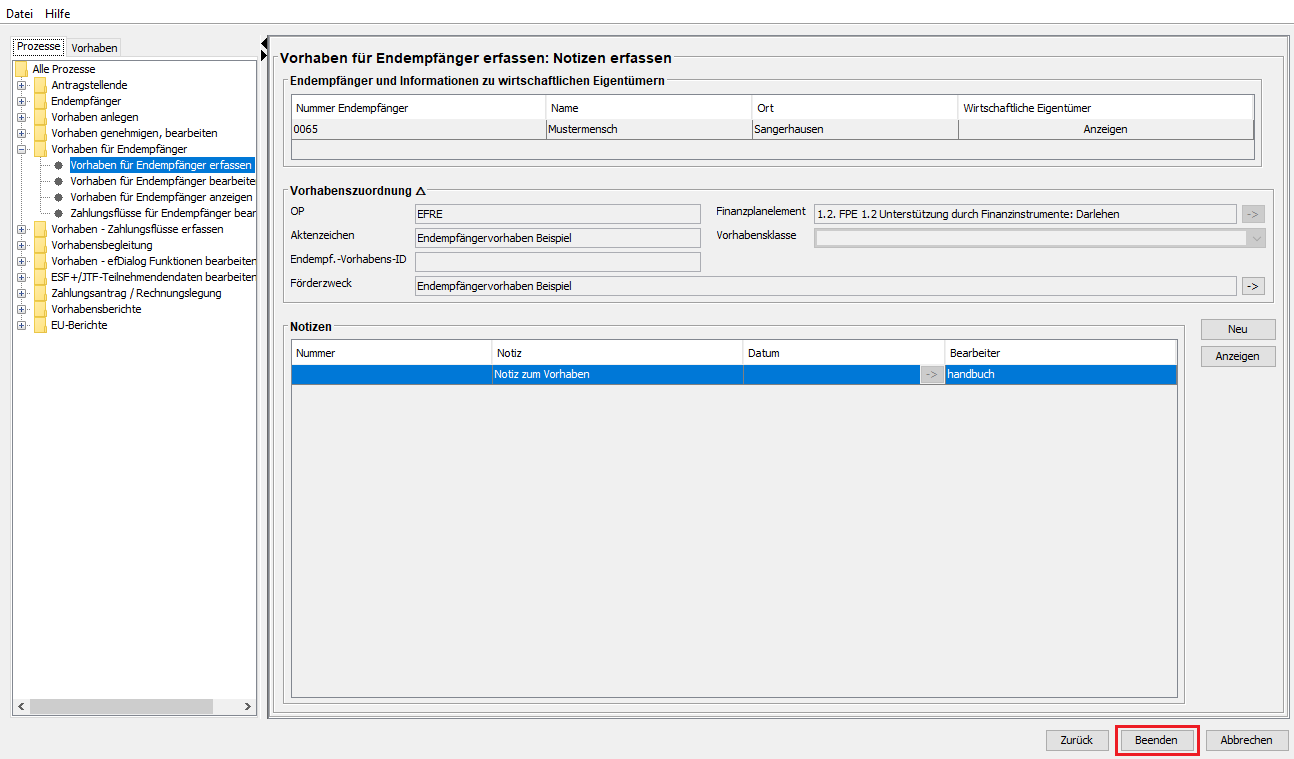Expand the Endempfänger tree node
The width and height of the screenshot is (1294, 759).
pos(21,101)
